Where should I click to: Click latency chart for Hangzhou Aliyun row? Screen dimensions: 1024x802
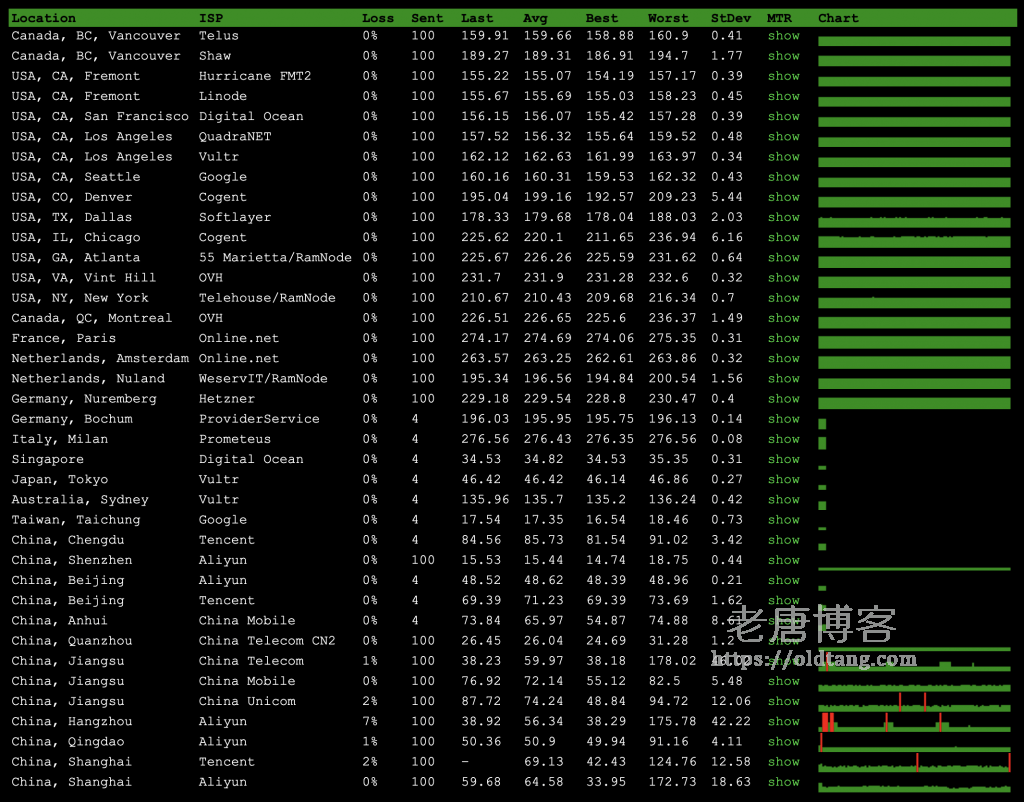click(x=914, y=722)
